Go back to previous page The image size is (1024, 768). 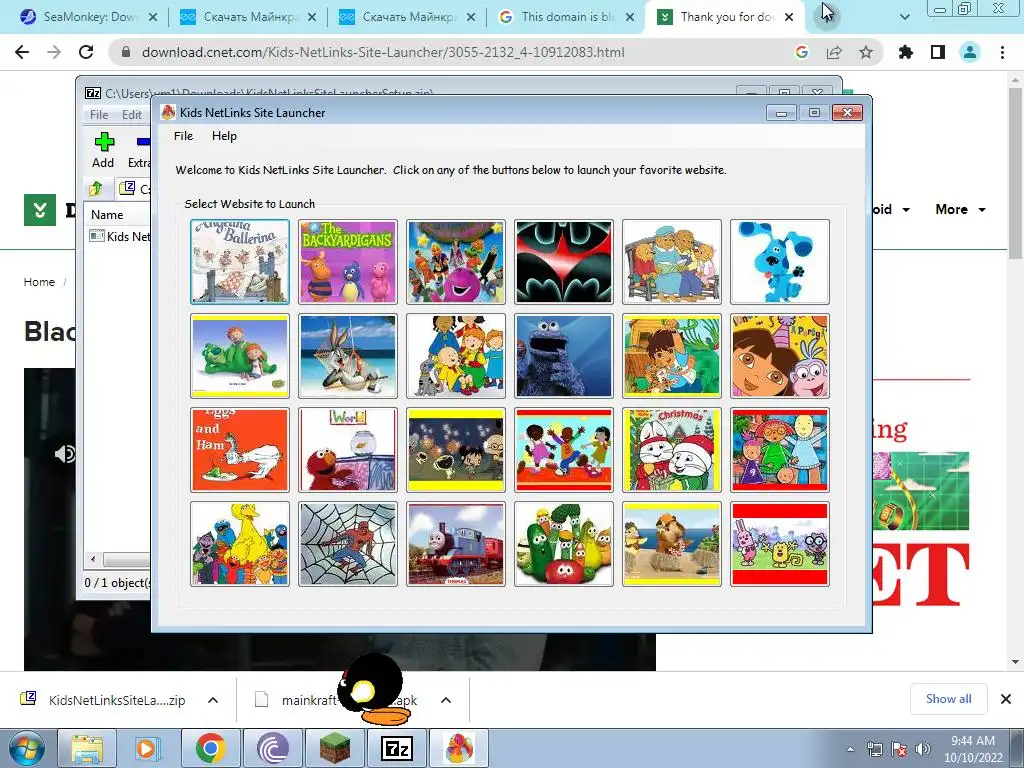[x=22, y=52]
